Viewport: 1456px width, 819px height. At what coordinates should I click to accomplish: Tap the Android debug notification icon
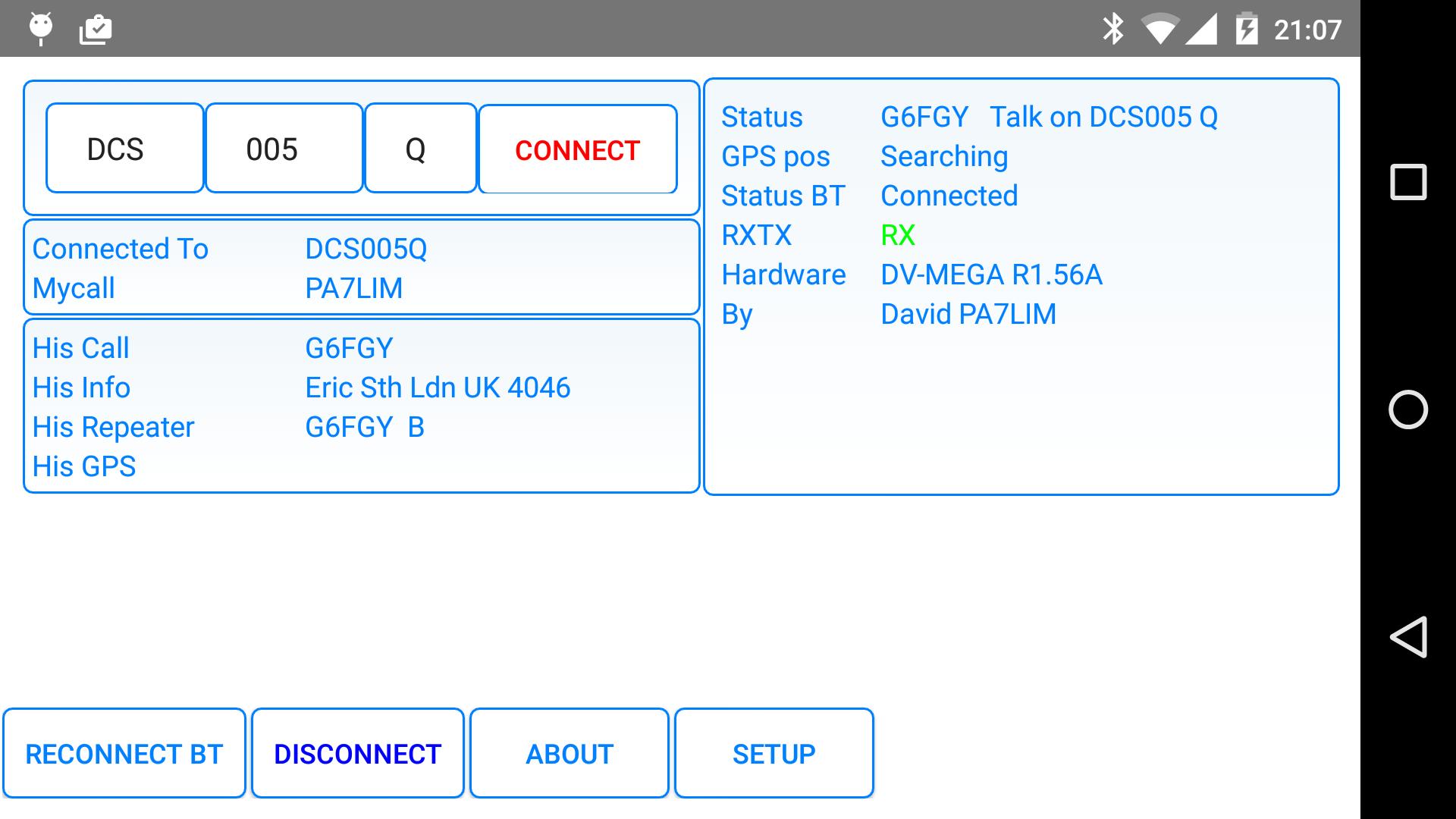[x=41, y=29]
